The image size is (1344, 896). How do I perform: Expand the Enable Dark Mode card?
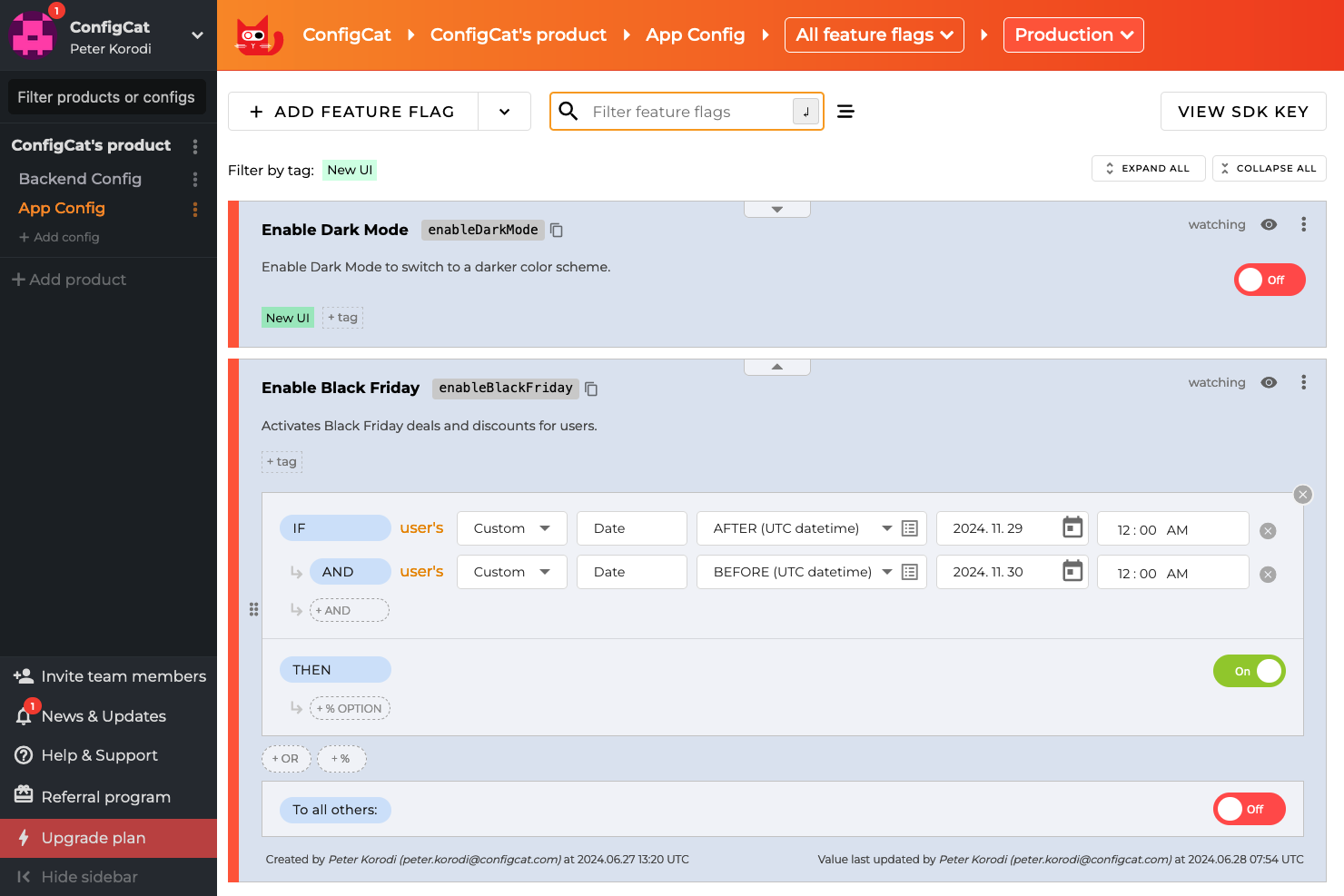coord(777,210)
